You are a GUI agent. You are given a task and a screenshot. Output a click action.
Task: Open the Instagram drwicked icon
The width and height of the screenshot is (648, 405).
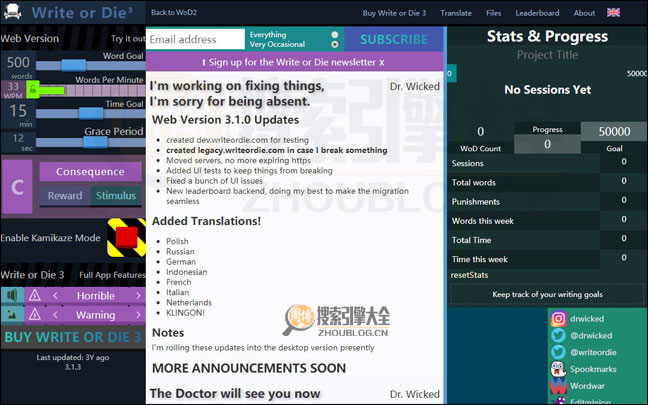(x=558, y=319)
